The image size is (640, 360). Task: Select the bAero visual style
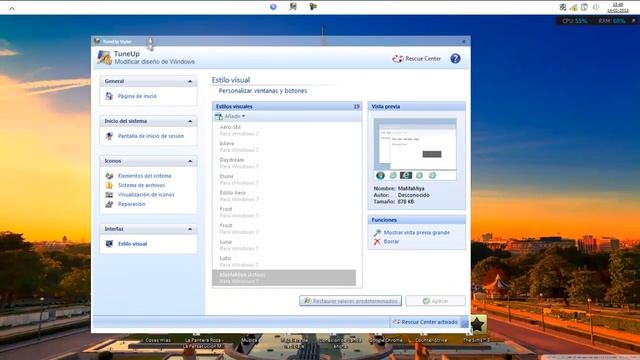(284, 147)
